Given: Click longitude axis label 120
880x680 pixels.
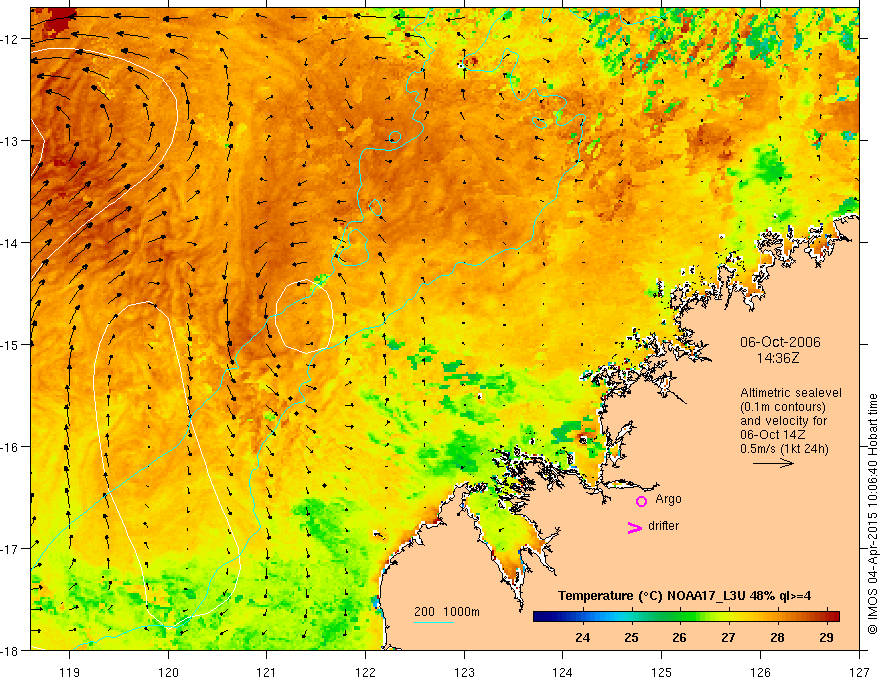Looking at the screenshot, I should 168,672.
